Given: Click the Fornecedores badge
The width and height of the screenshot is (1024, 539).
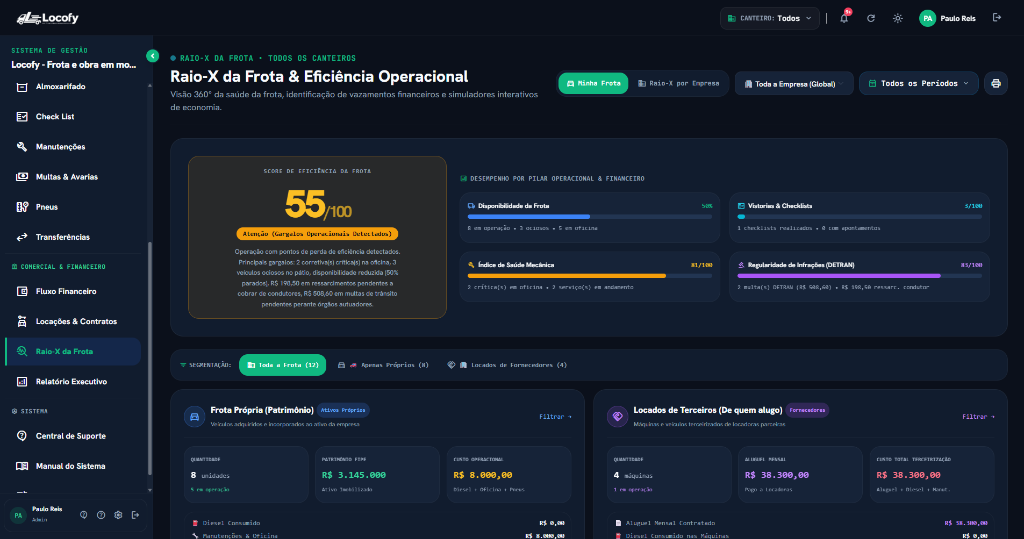Looking at the screenshot, I should tap(807, 410).
